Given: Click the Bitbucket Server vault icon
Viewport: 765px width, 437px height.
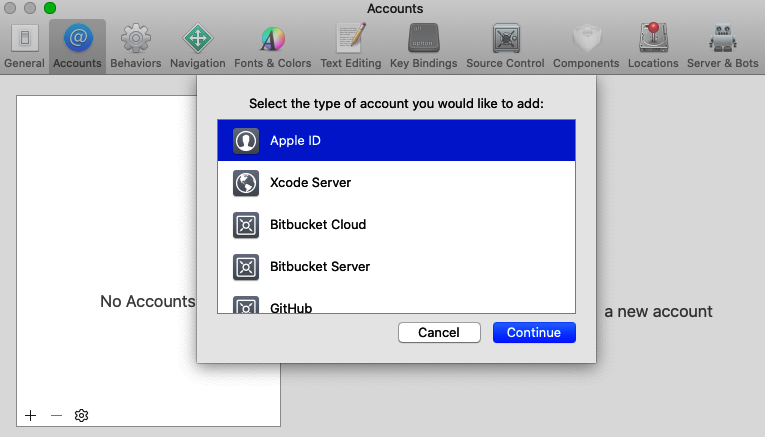Looking at the screenshot, I should [245, 267].
